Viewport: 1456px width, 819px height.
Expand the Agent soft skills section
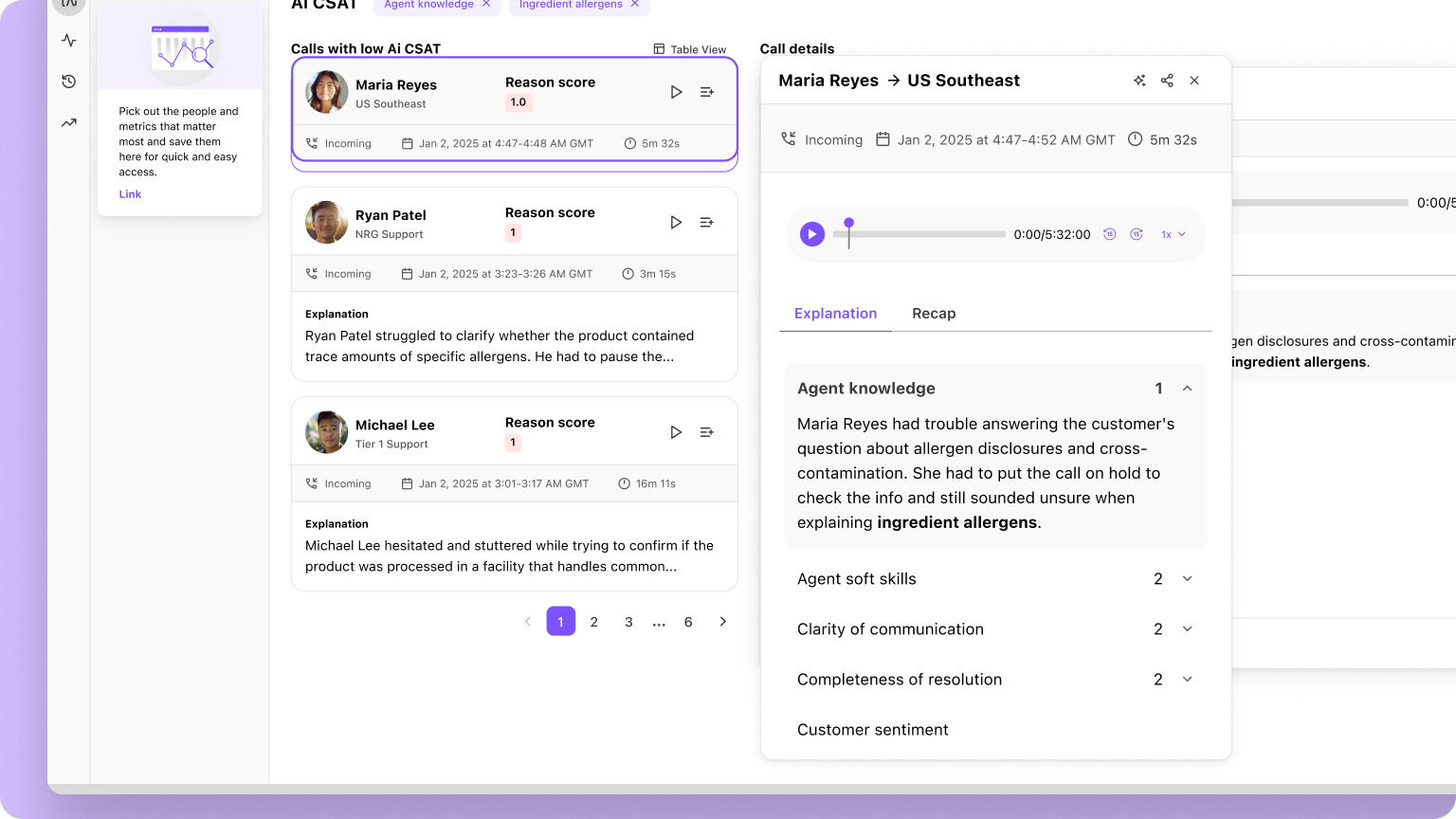[x=1188, y=578]
